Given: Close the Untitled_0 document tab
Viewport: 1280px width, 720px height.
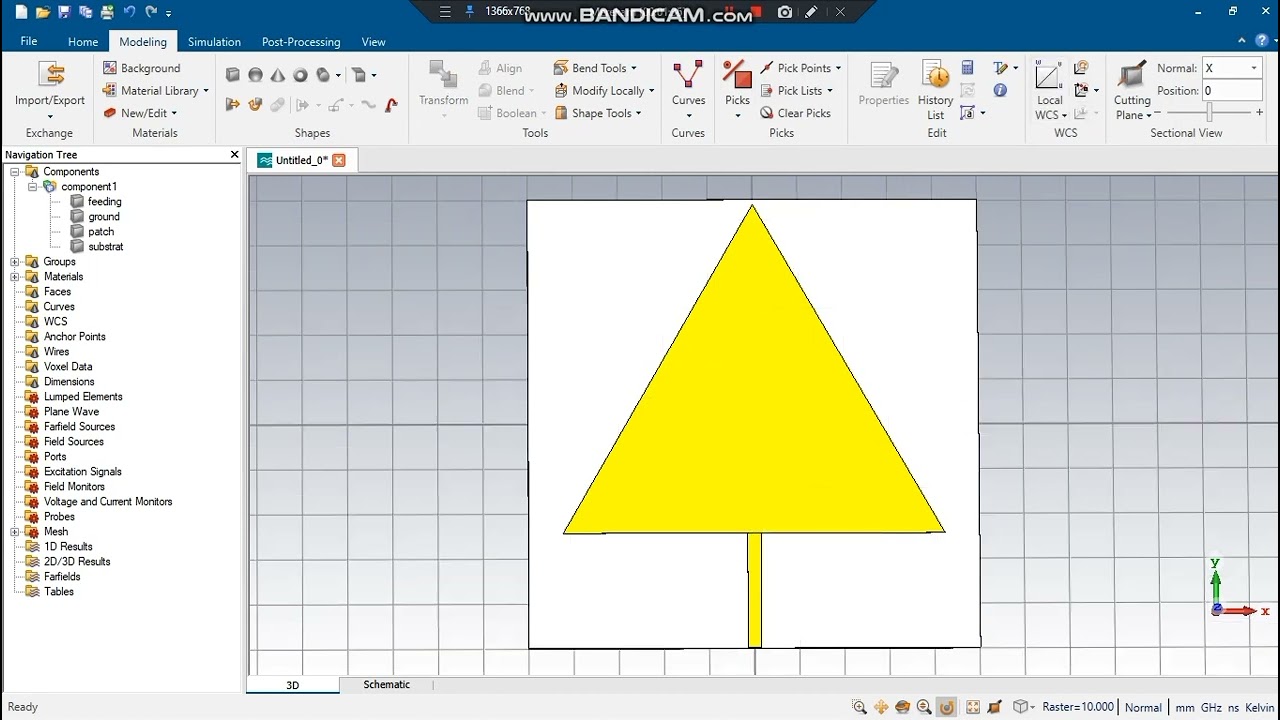Looking at the screenshot, I should coord(338,160).
